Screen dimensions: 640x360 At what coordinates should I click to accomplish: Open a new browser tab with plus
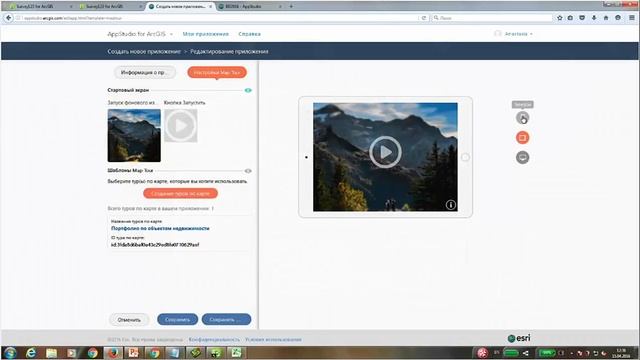click(x=291, y=7)
